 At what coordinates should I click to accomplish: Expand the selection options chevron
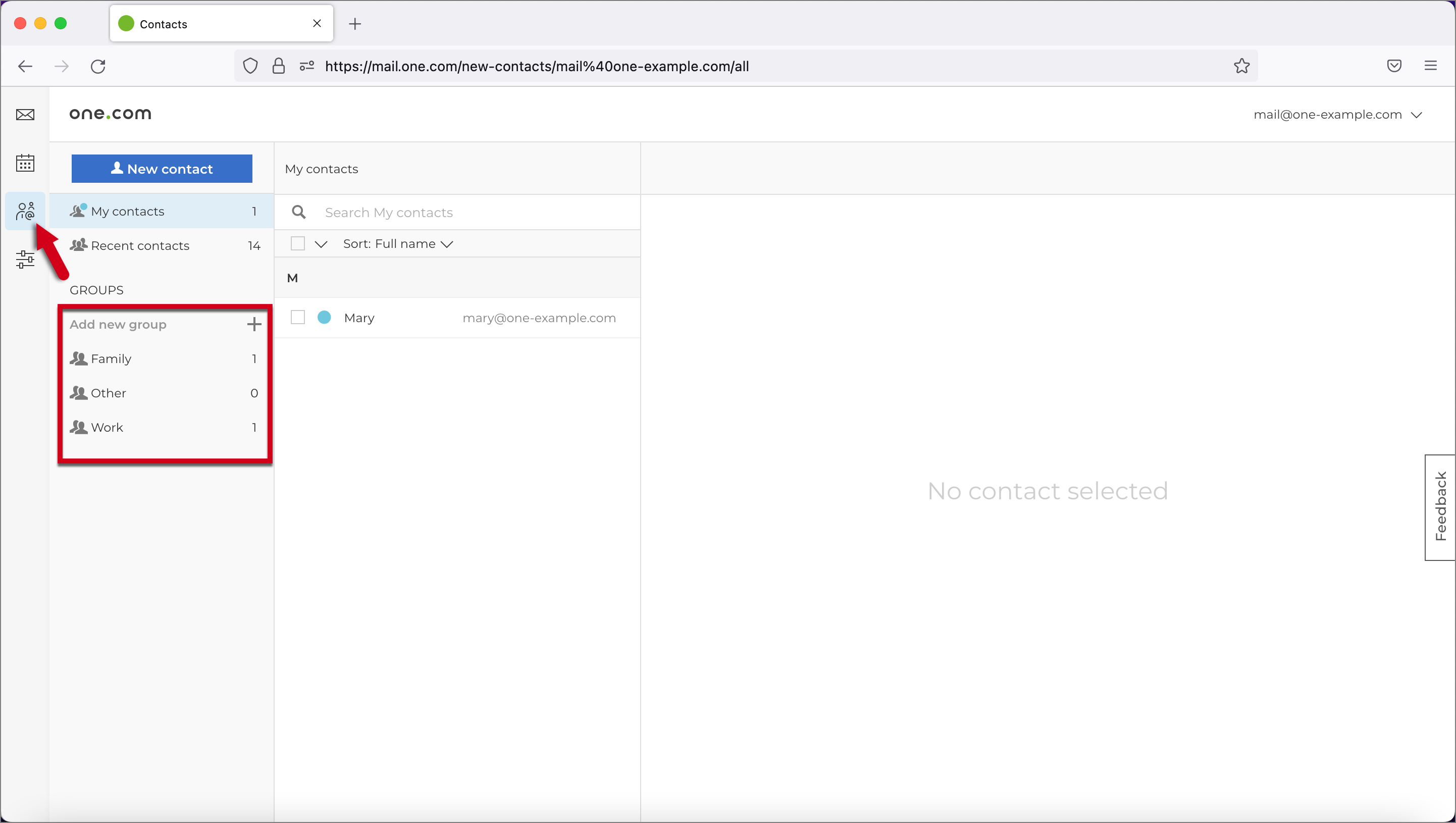pos(321,244)
